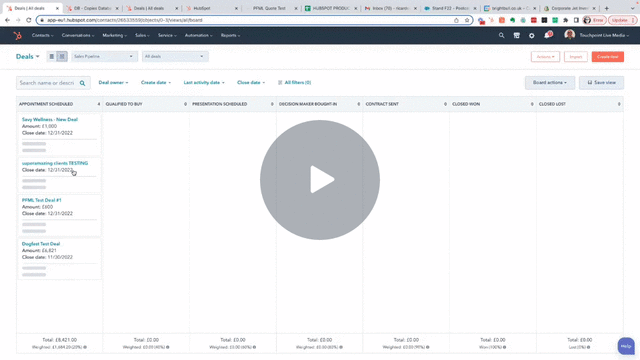640x360 pixels.
Task: Open the user avatar picture
Action: tap(569, 35)
